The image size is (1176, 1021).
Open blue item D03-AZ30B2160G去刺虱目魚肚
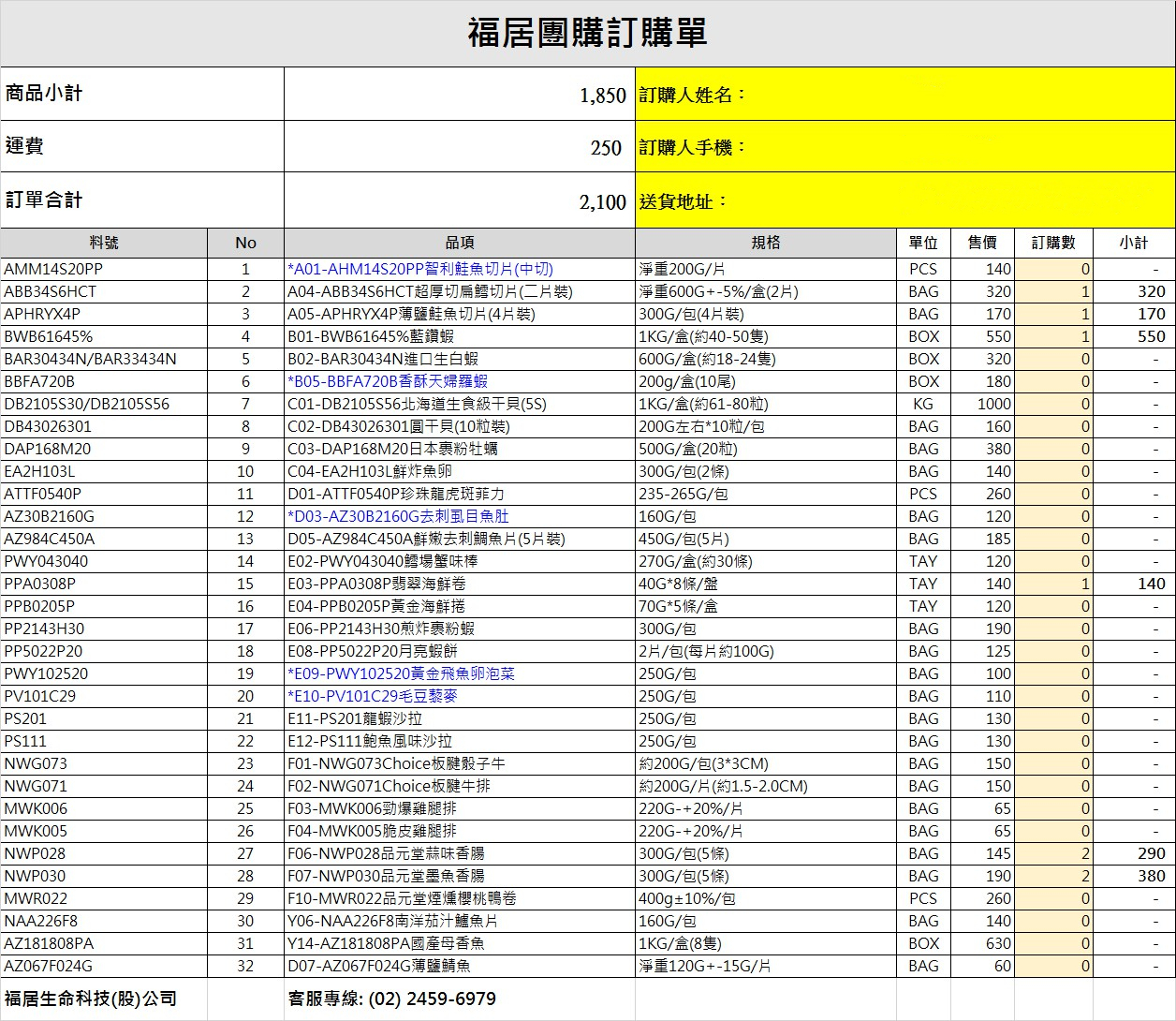point(398,516)
